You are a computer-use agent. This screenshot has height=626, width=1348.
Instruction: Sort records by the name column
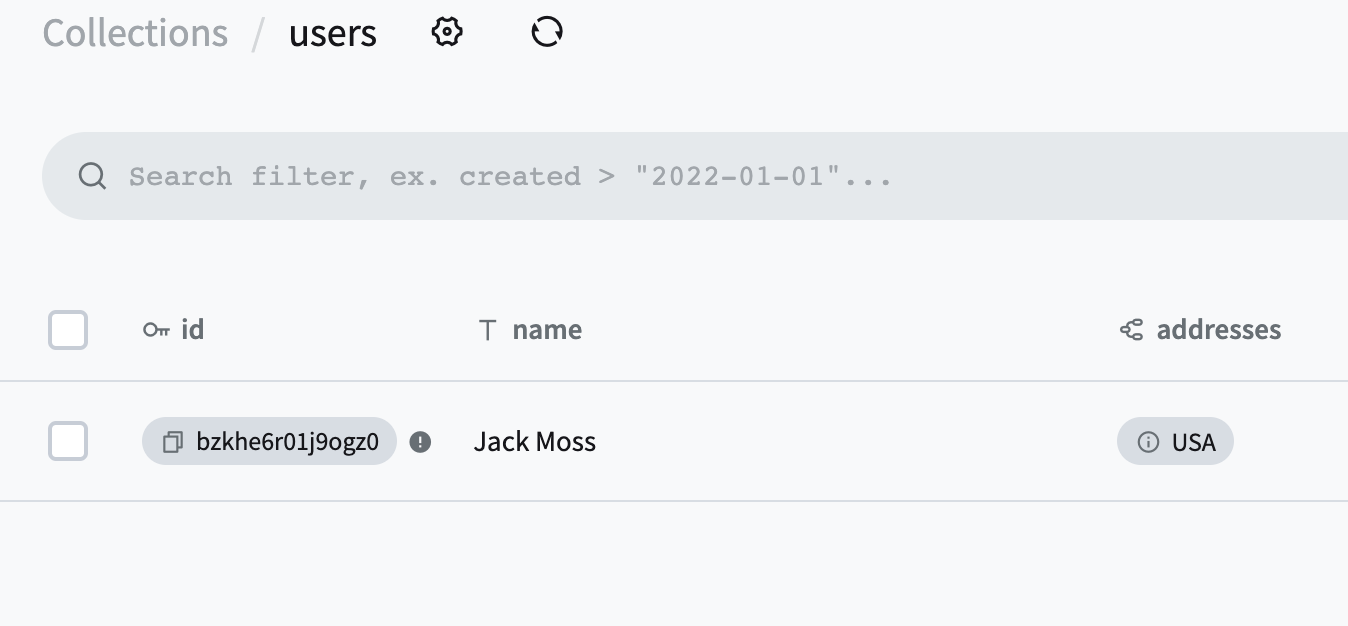(x=546, y=329)
